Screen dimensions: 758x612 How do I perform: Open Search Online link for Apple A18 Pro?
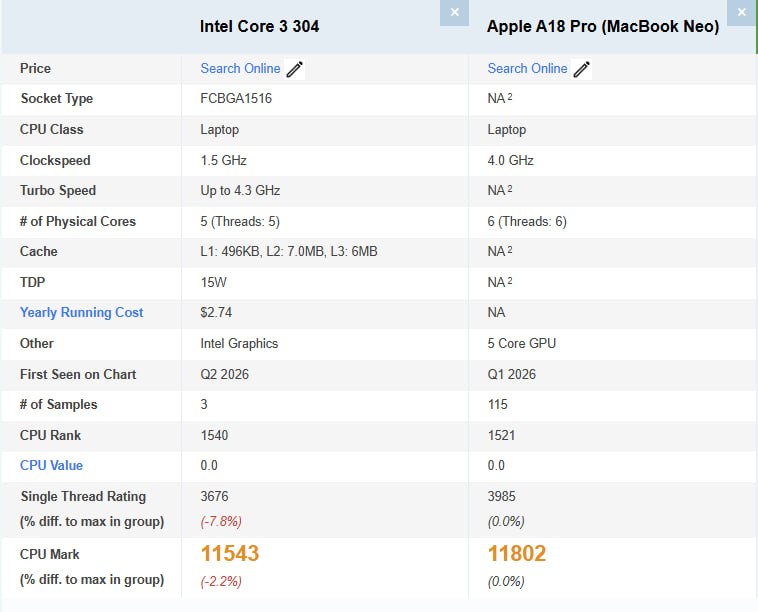tap(527, 69)
